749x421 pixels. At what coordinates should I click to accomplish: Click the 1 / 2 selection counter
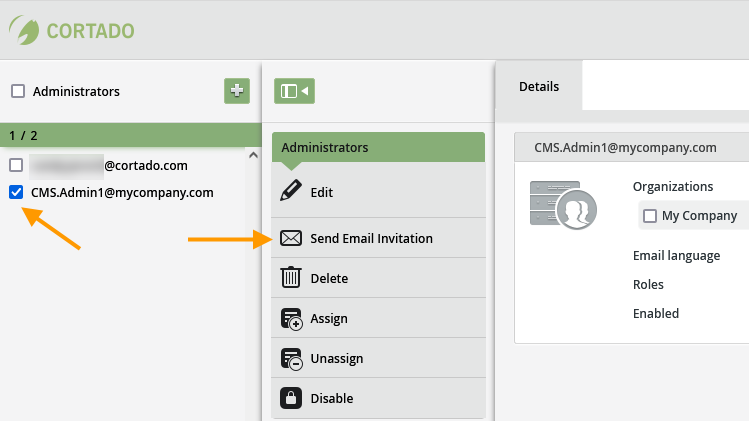(23, 136)
